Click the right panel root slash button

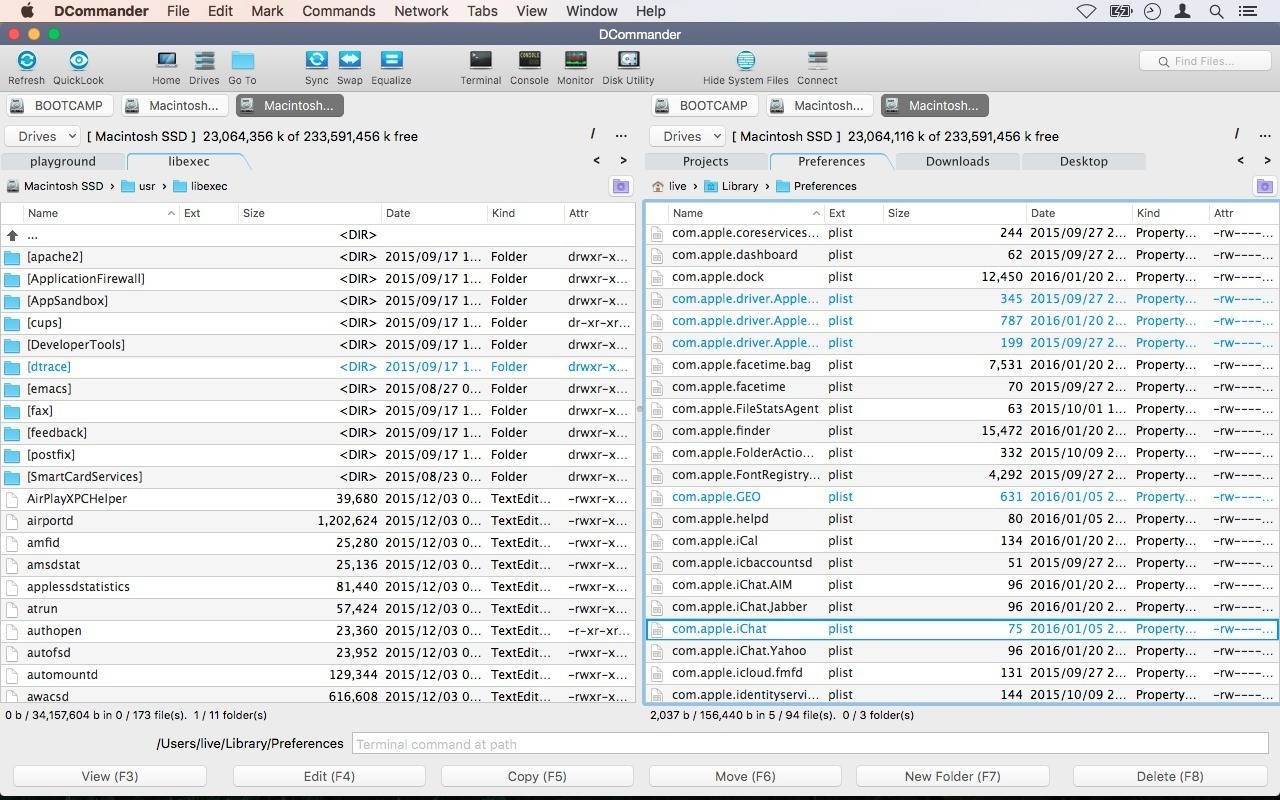(x=1236, y=134)
